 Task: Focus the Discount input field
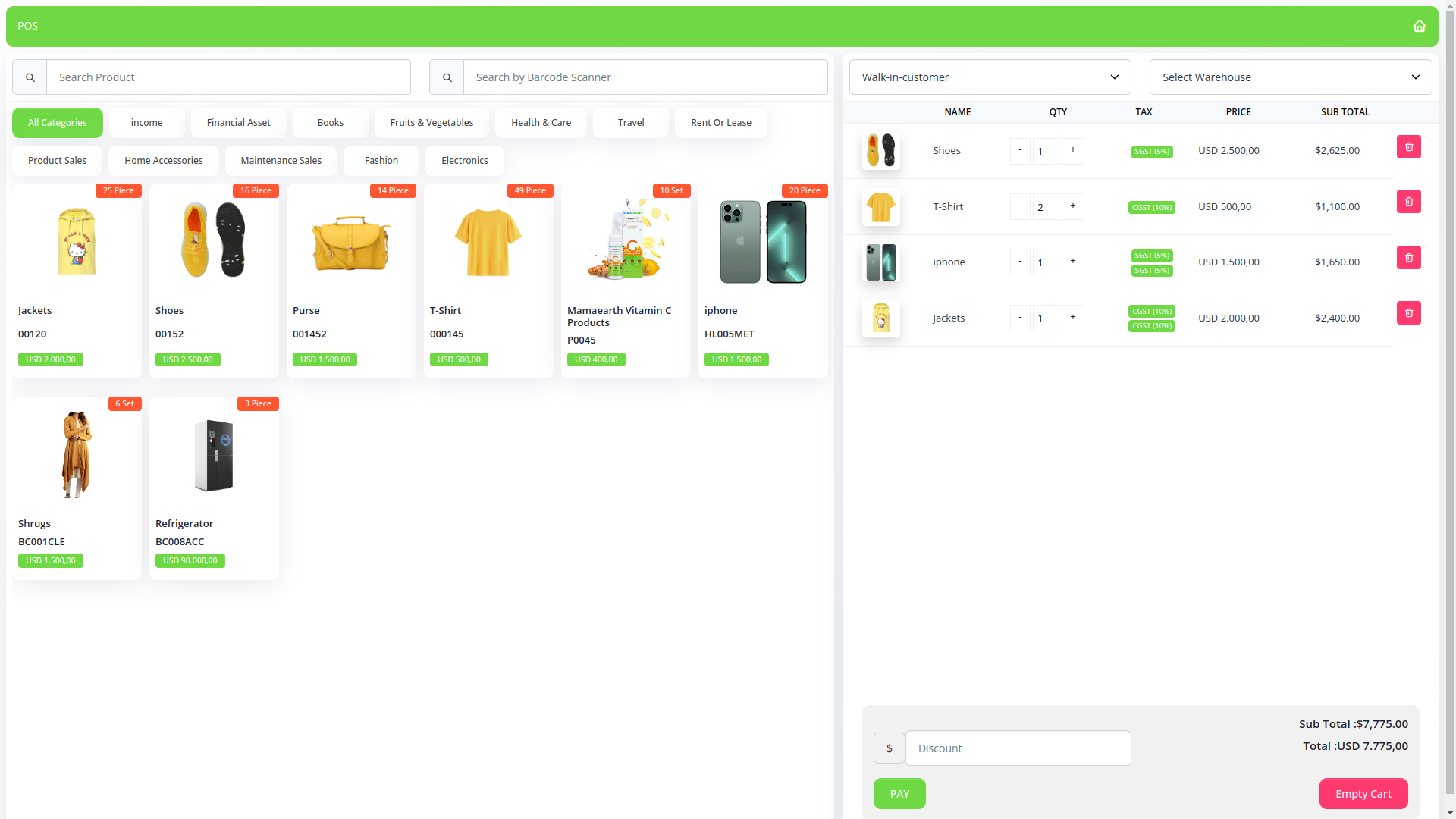coord(1018,748)
